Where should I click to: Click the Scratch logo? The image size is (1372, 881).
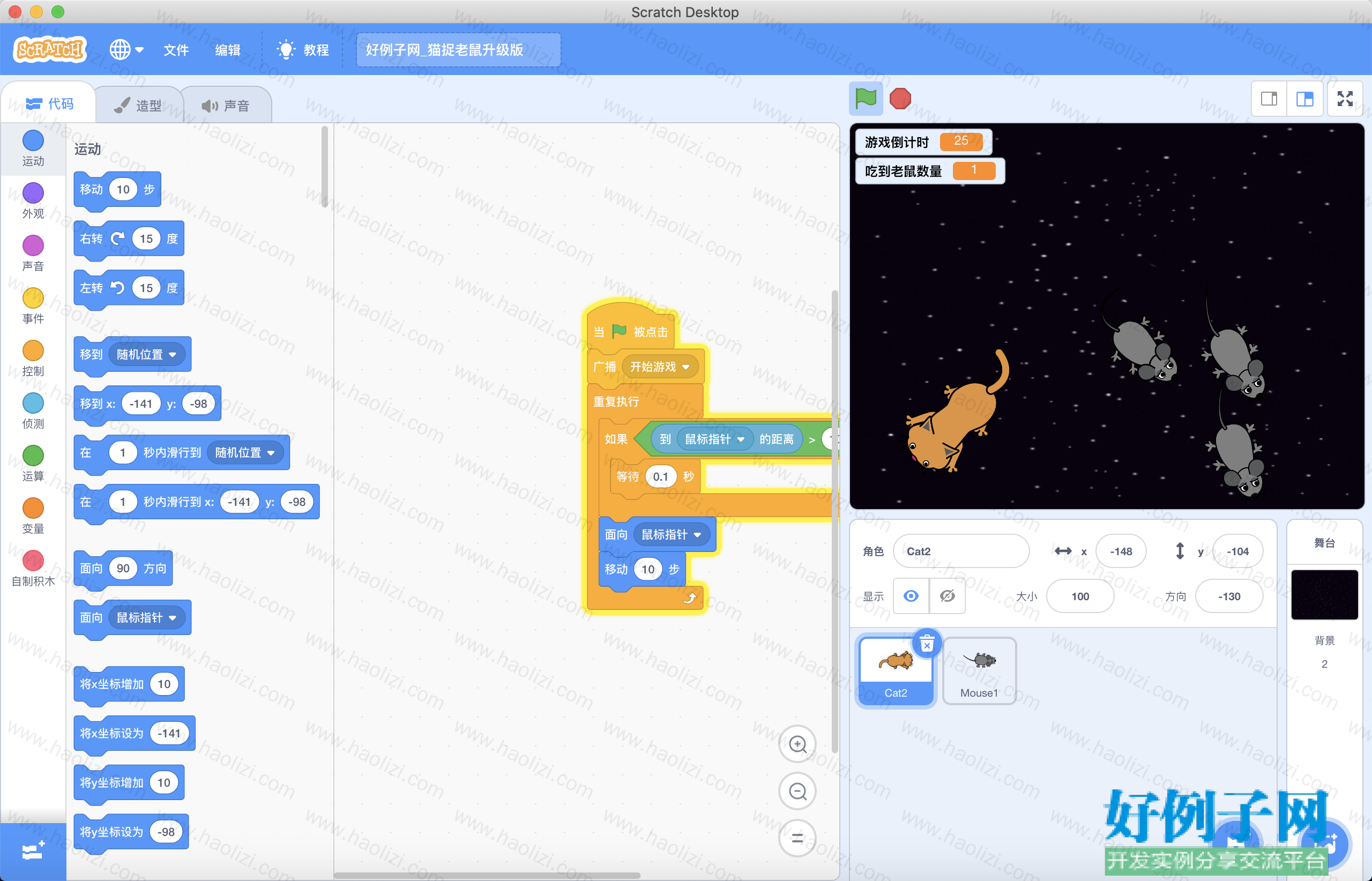[x=50, y=50]
